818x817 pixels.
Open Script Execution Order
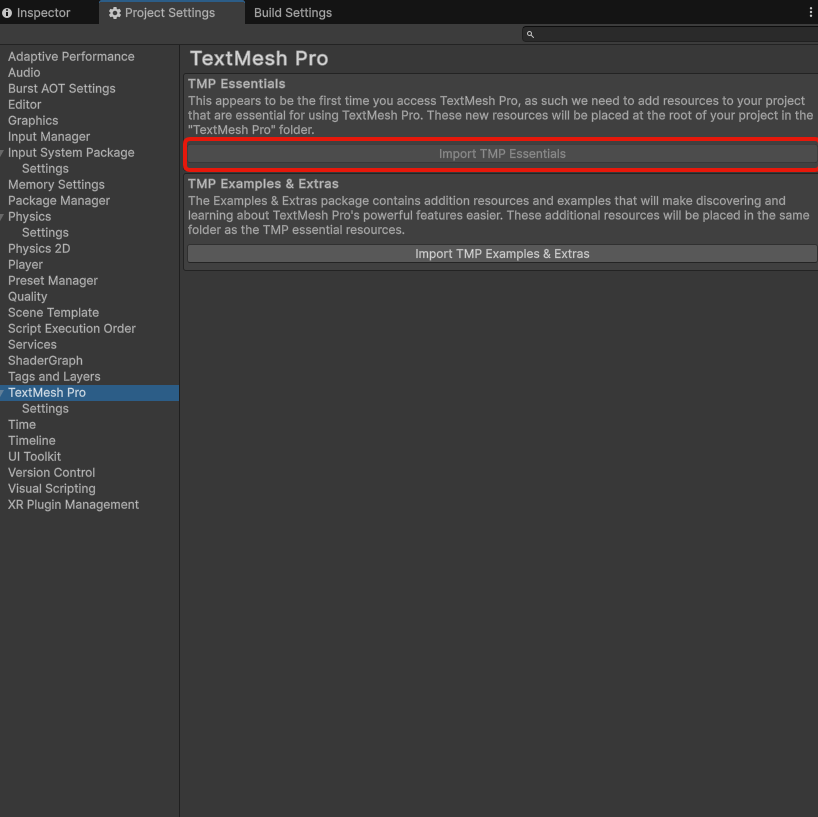(72, 329)
